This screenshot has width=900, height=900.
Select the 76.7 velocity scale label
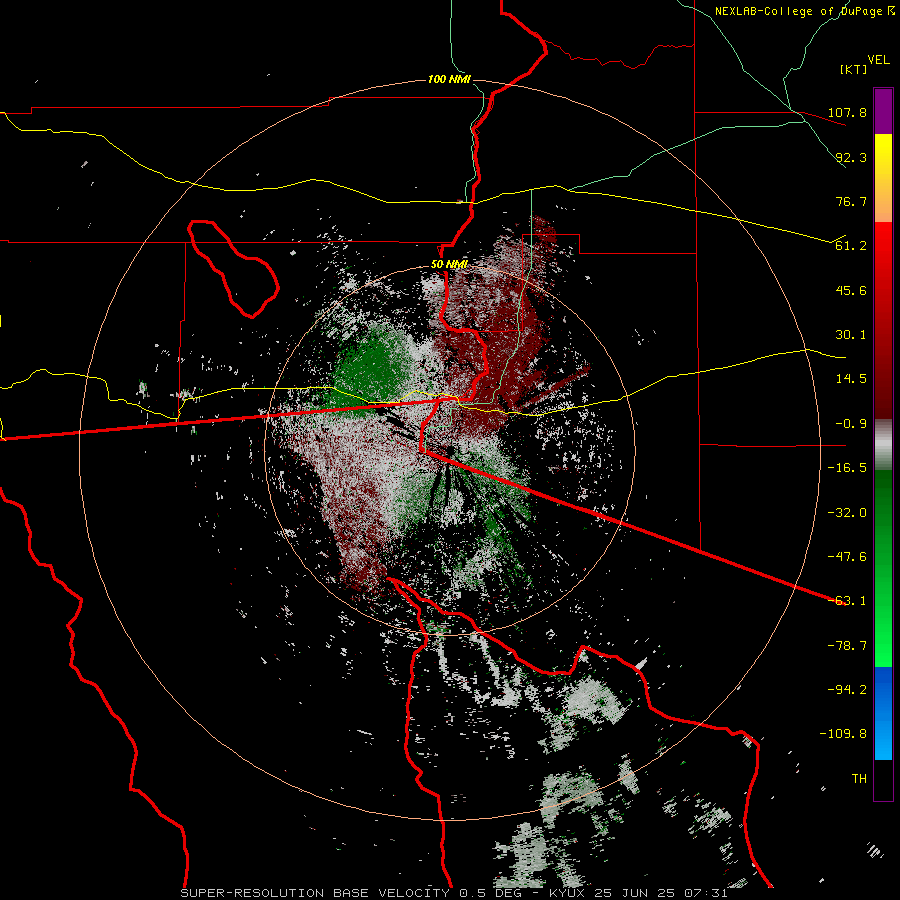(x=851, y=201)
